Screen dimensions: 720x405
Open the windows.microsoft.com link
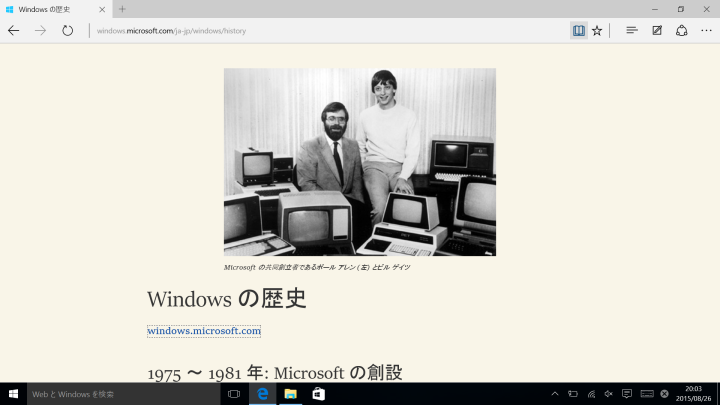204,331
